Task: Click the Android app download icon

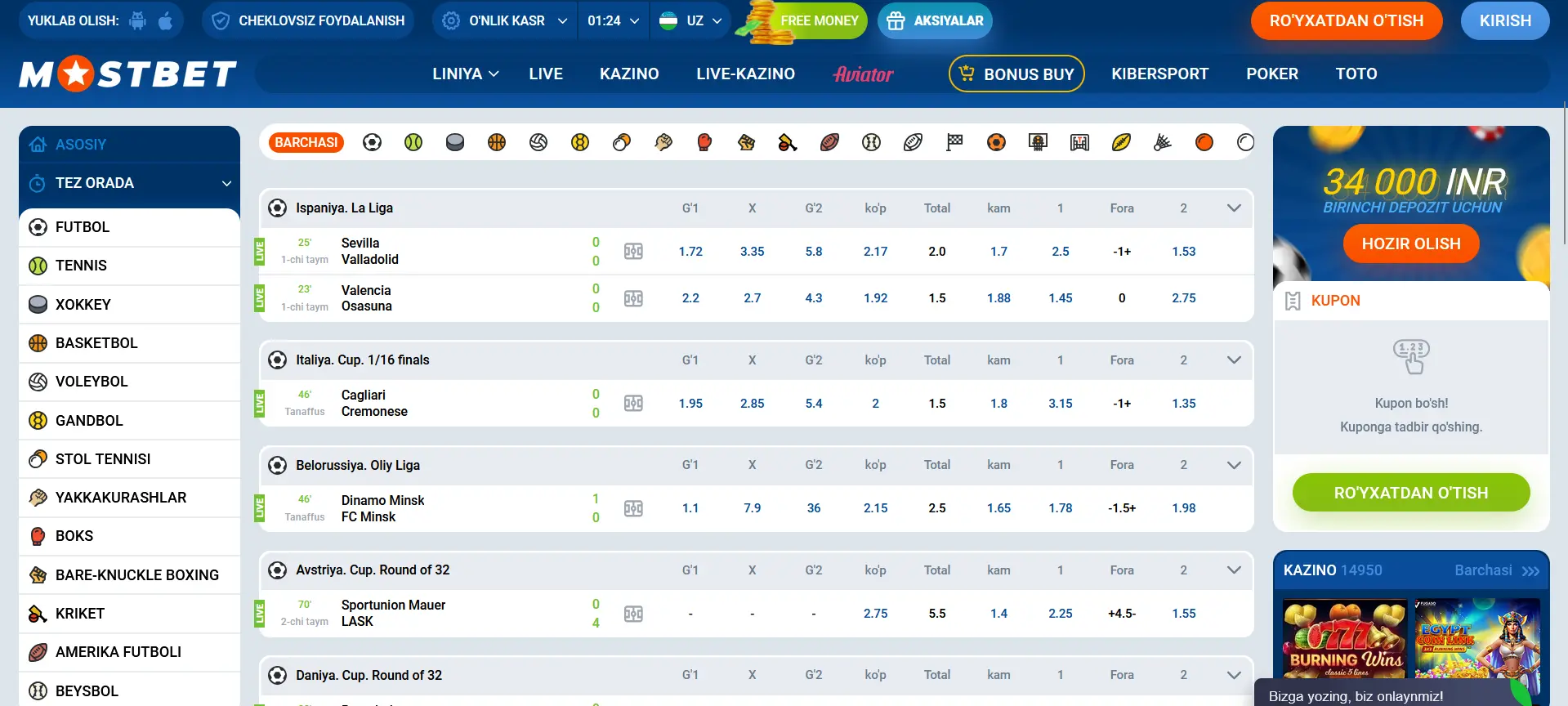Action: point(138,20)
